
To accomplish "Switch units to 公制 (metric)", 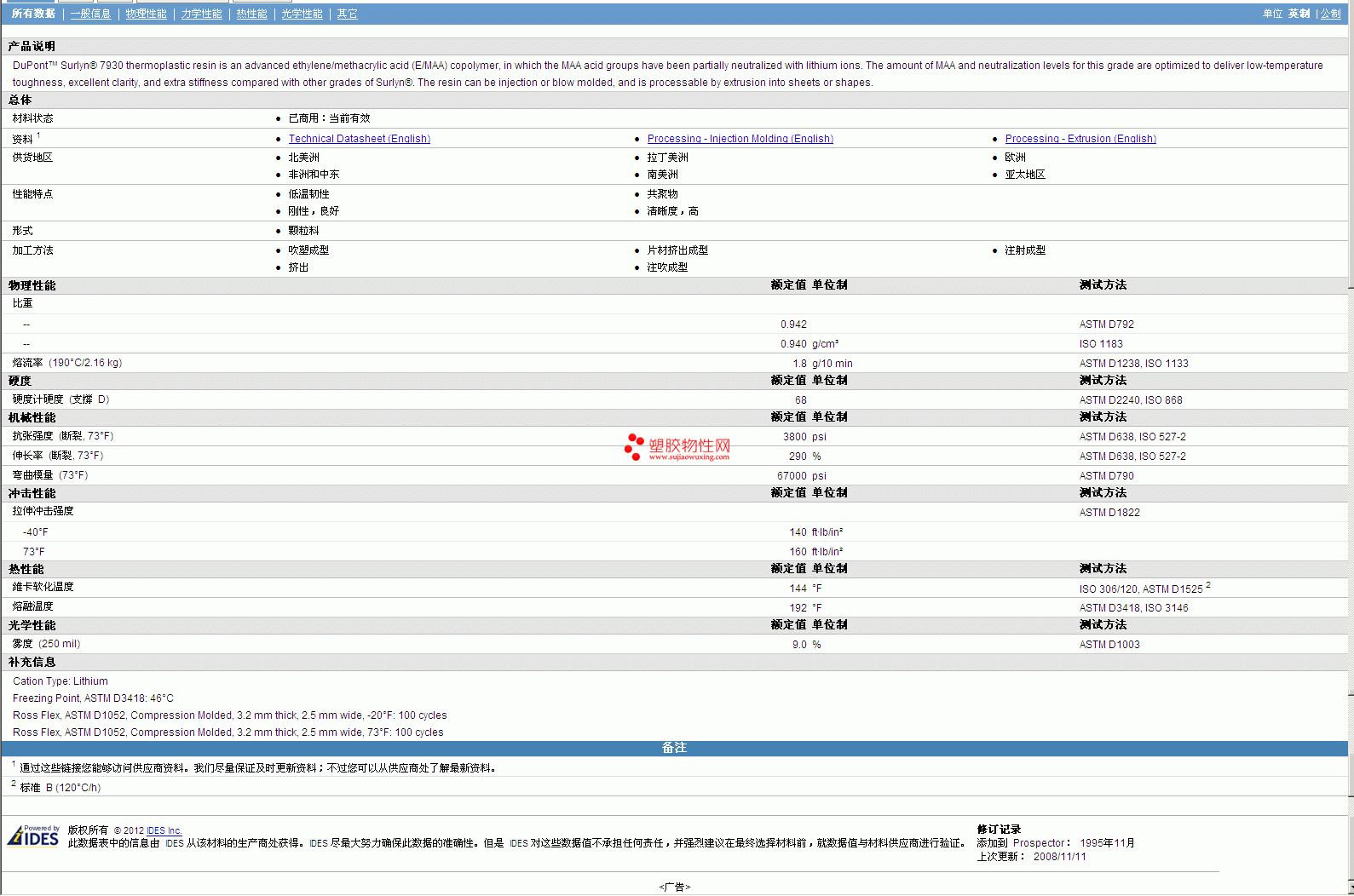I will tap(1330, 14).
